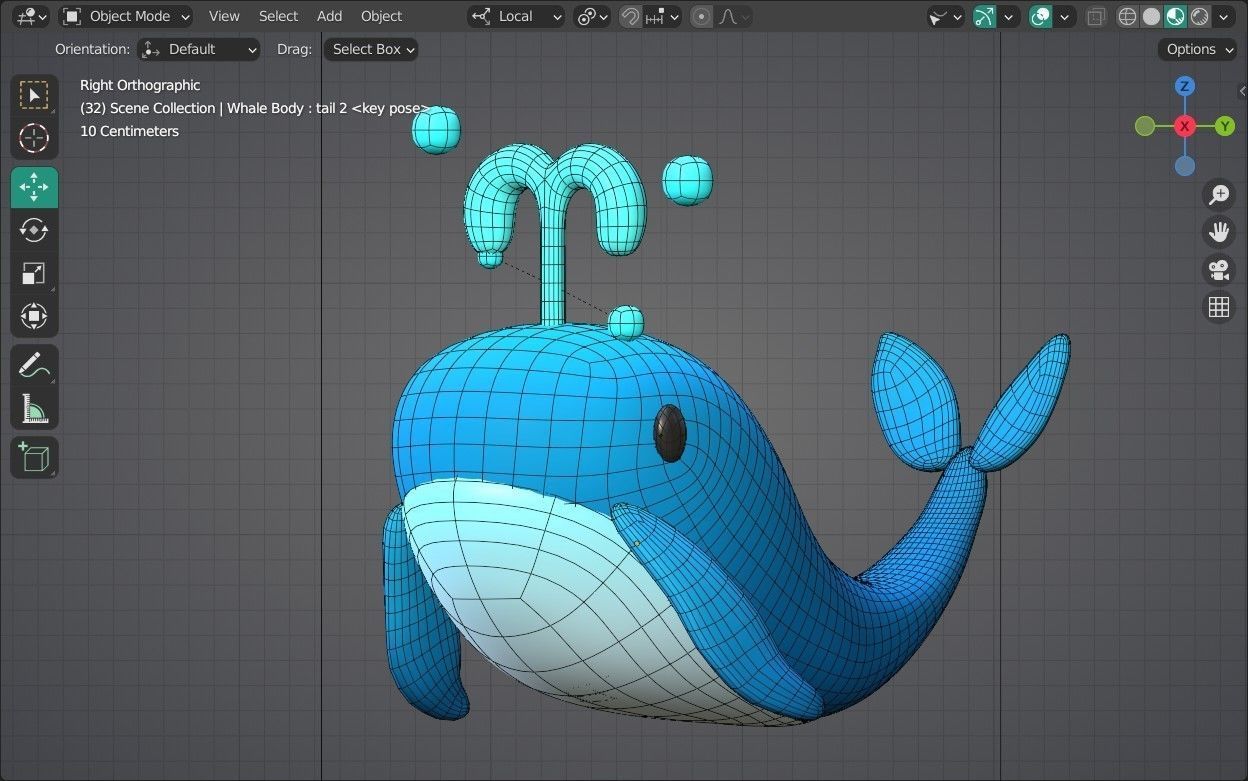Click the negative Y axis gizmo circle

pyautogui.click(x=1145, y=126)
